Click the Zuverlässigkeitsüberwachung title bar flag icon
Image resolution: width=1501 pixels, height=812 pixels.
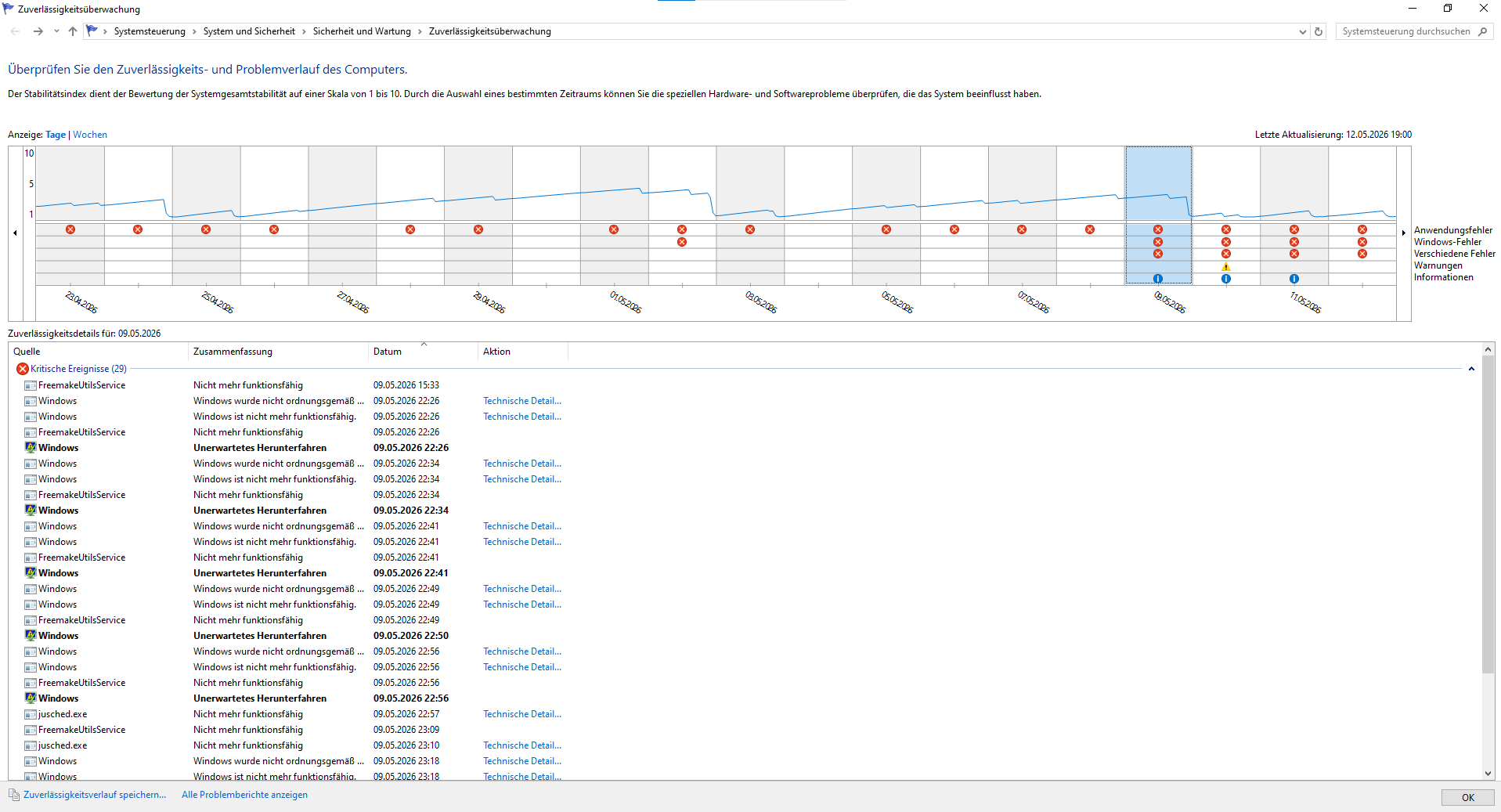pos(9,9)
